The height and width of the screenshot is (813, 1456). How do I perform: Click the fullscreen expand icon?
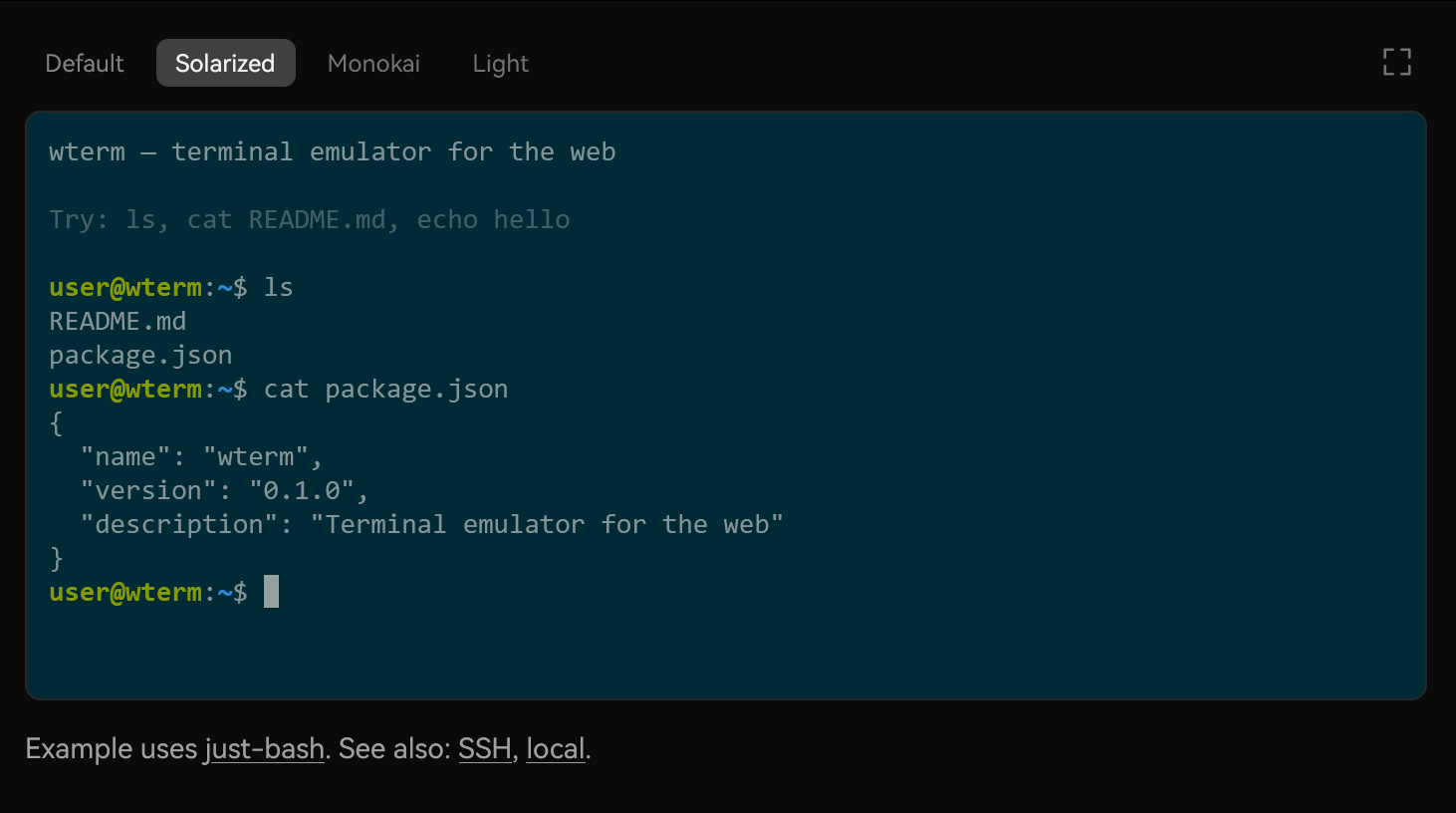tap(1396, 62)
